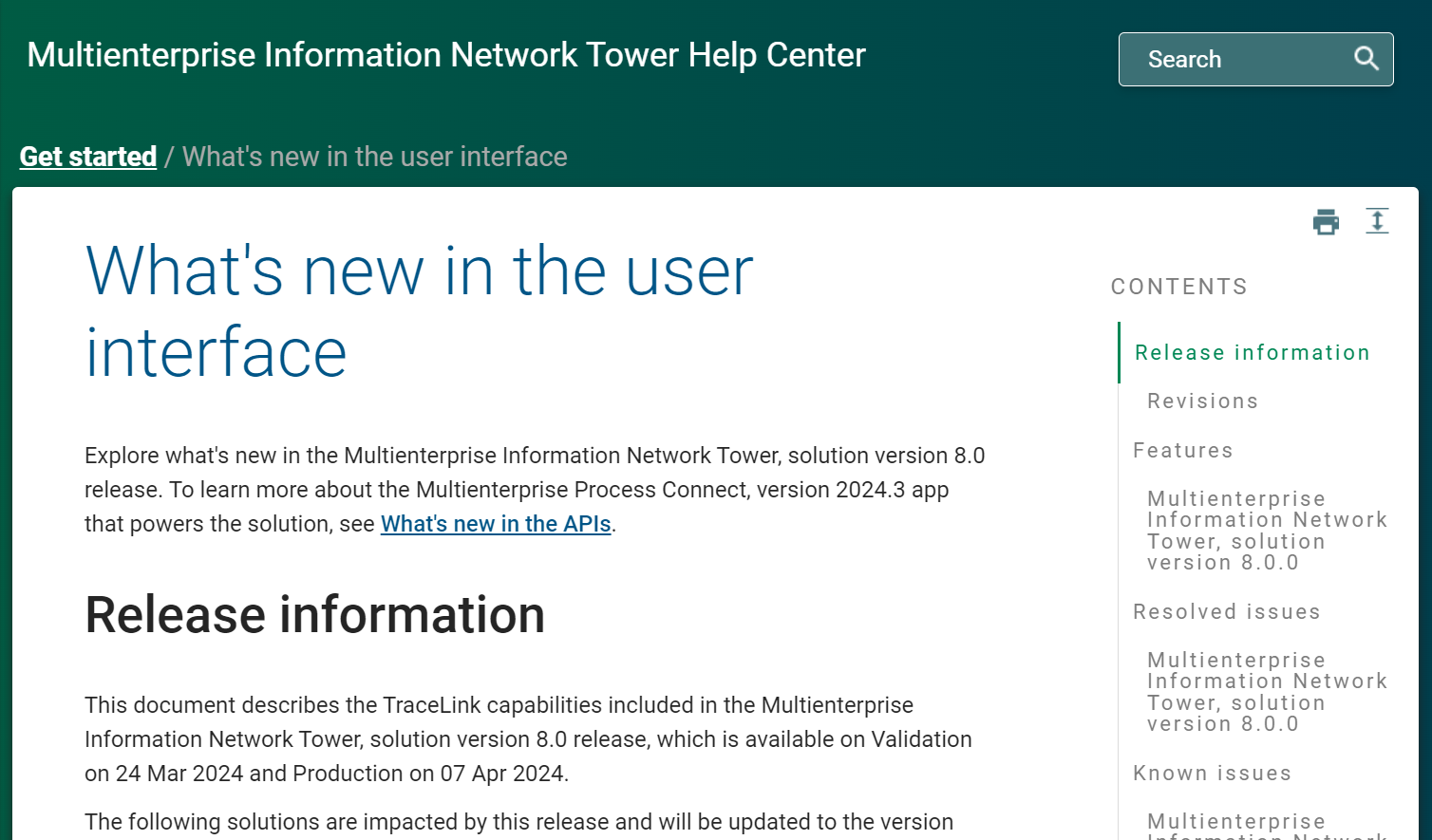The image size is (1432, 840).
Task: Navigate to Known issues contents entry
Action: pos(1213,774)
